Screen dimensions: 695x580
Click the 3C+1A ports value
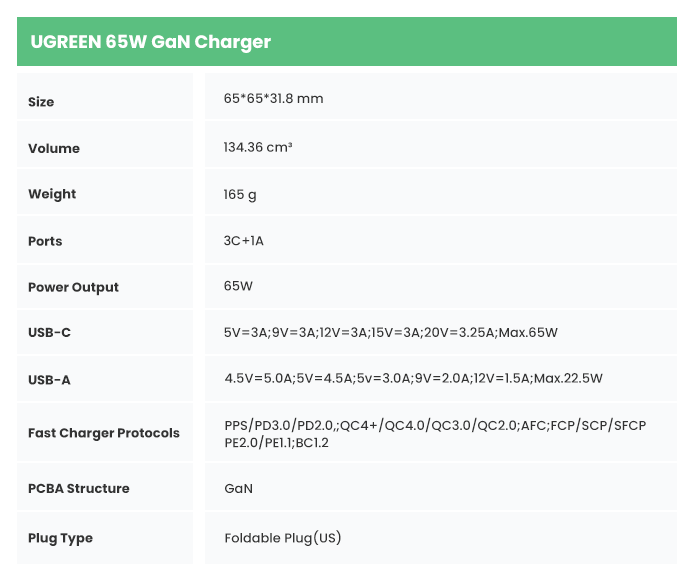pos(244,240)
